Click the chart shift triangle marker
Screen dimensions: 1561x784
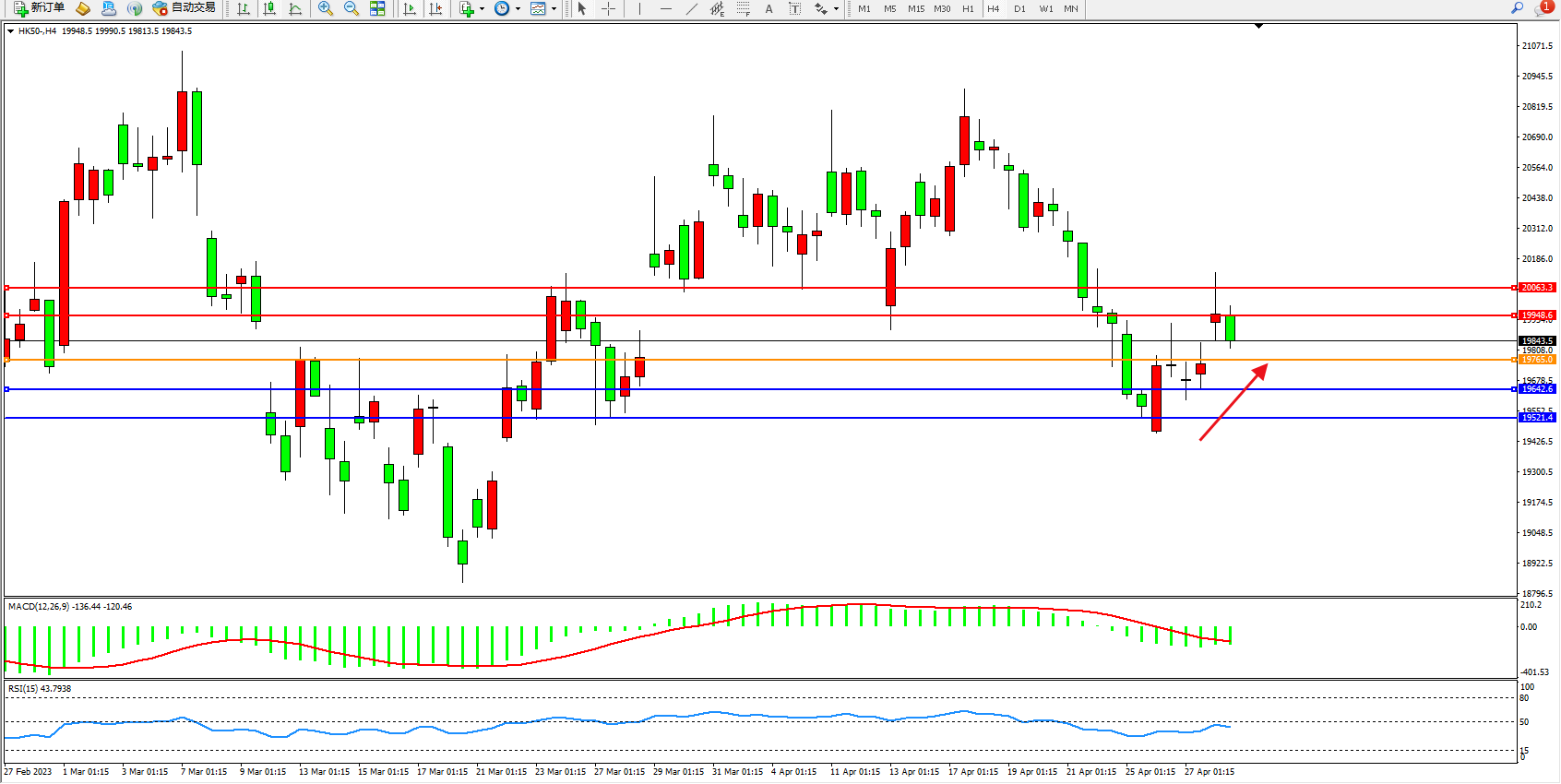1258,27
